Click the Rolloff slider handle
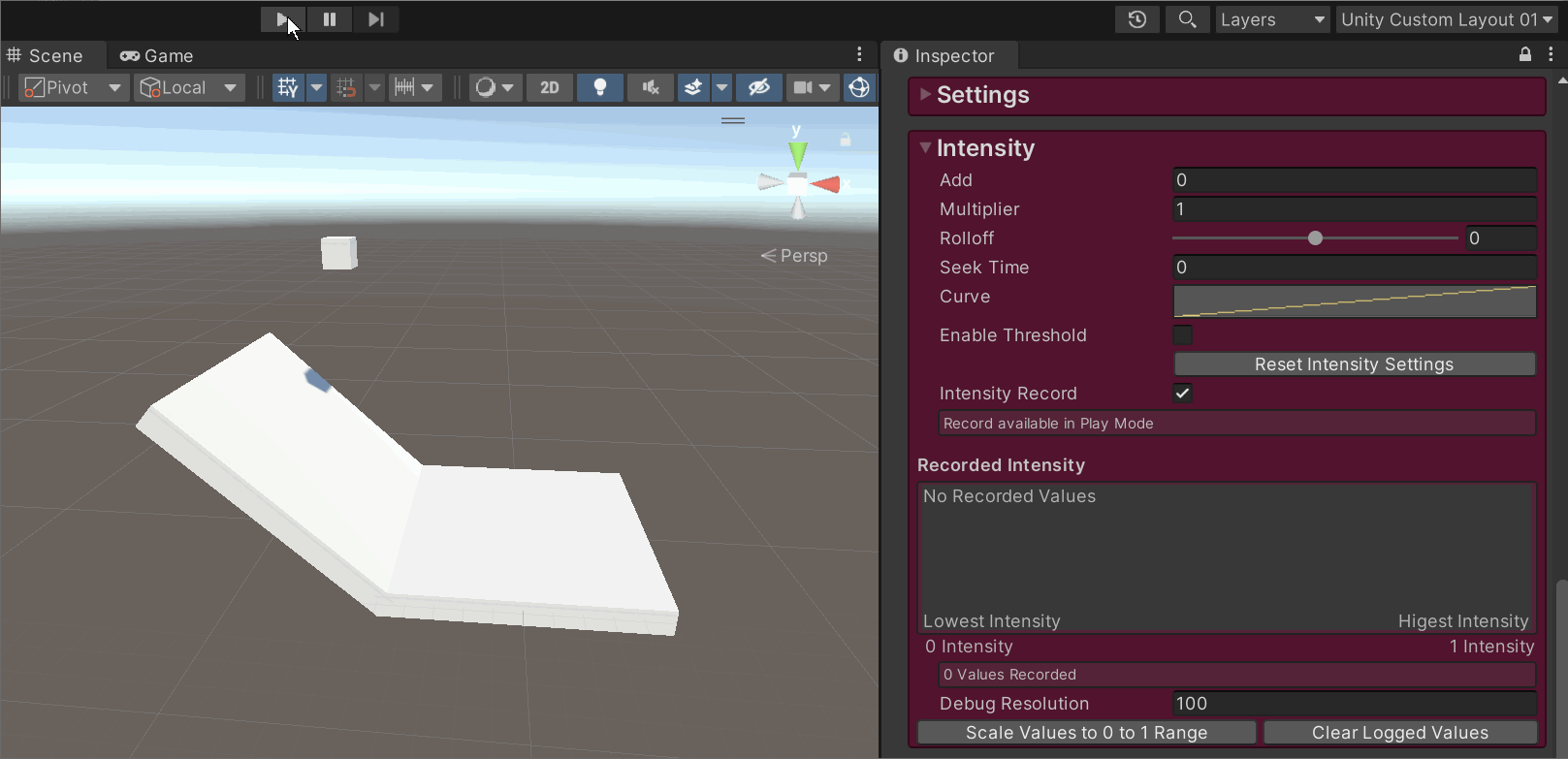This screenshot has height=759, width=1568. (1315, 237)
